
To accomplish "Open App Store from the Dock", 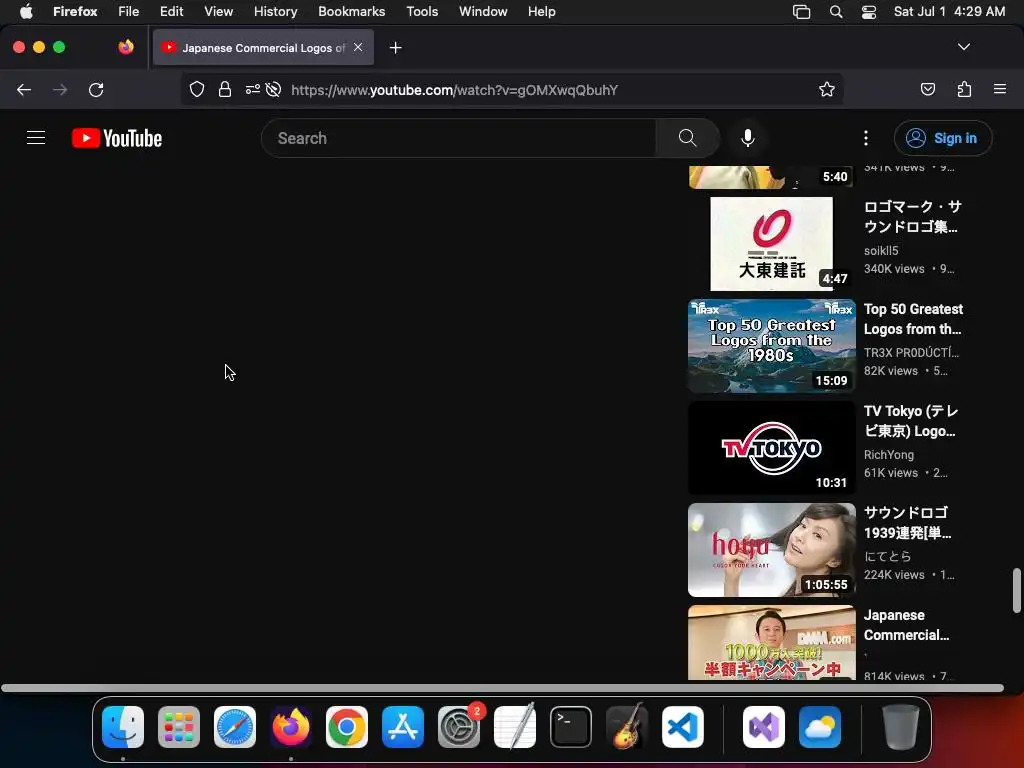I will pyautogui.click(x=403, y=727).
